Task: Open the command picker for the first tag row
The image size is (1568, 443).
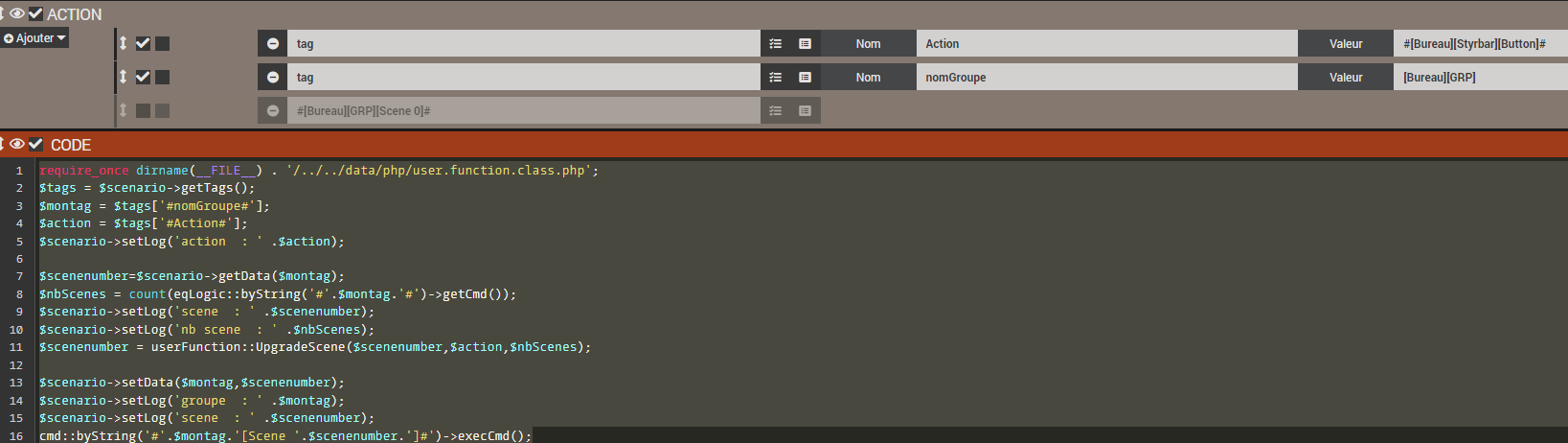Action: point(805,44)
